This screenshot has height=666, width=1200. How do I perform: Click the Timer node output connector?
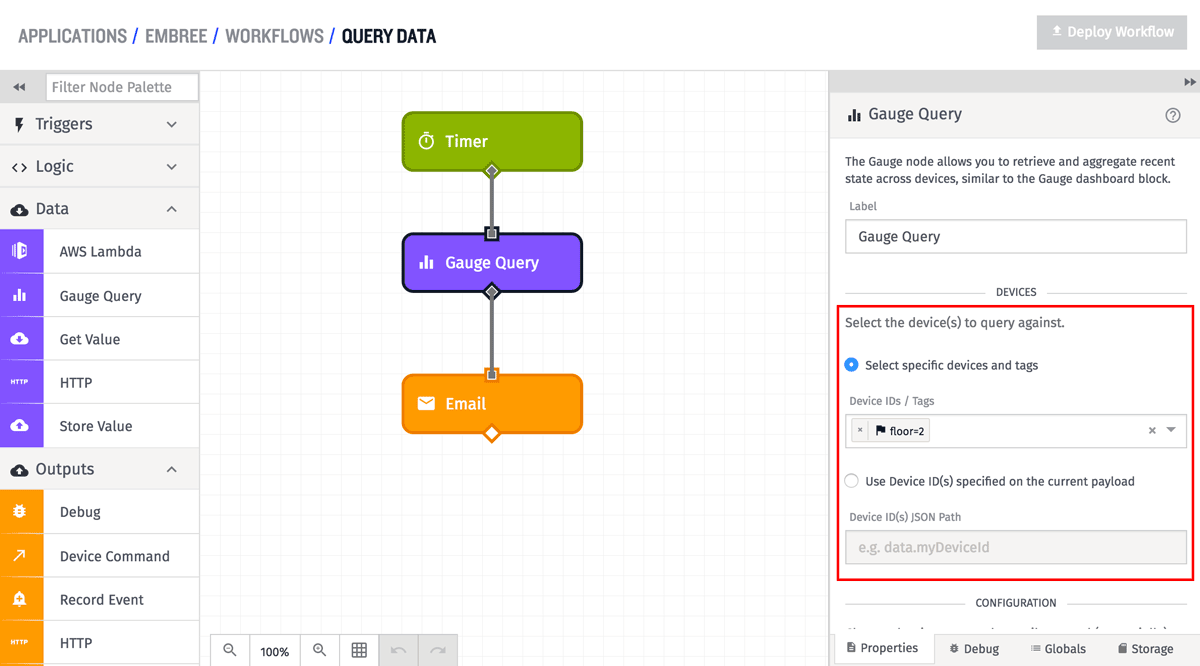[x=491, y=171]
